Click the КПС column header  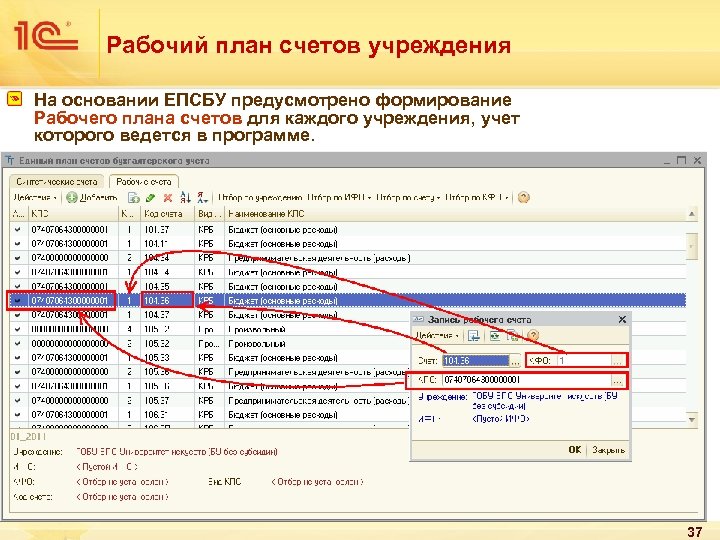pyautogui.click(x=73, y=214)
